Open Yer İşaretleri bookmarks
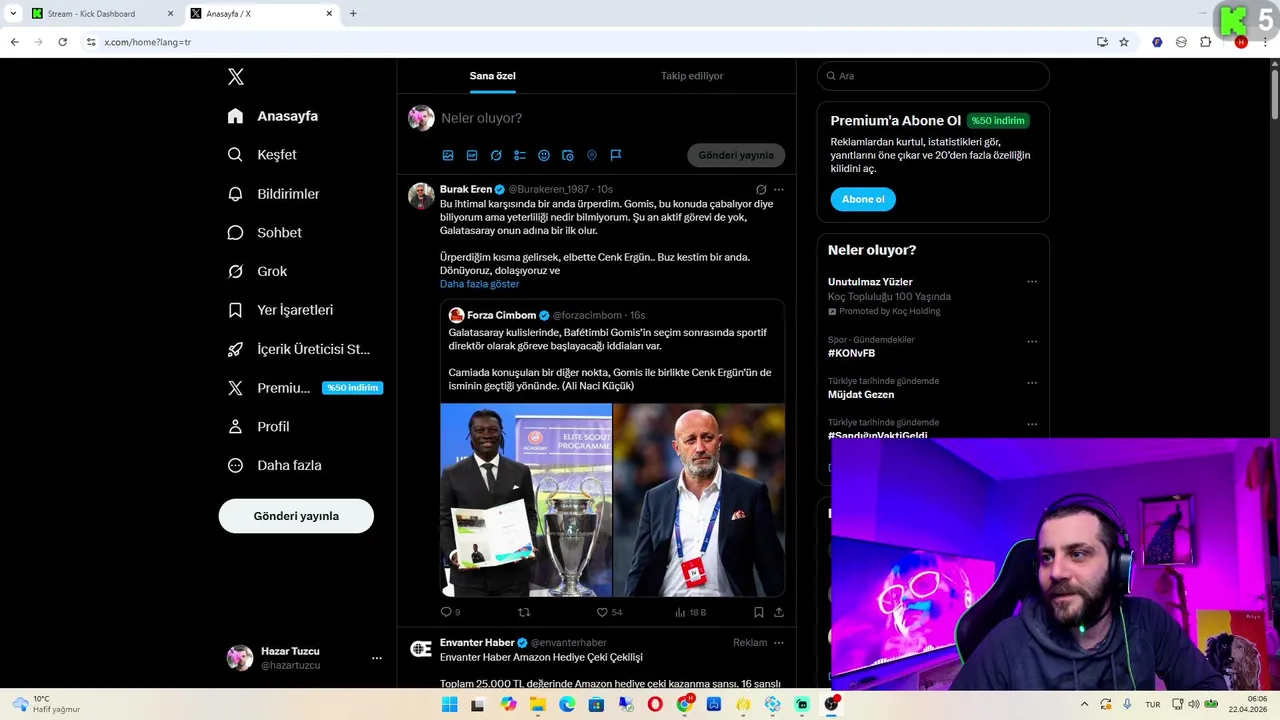Image resolution: width=1280 pixels, height=720 pixels. pos(280,310)
